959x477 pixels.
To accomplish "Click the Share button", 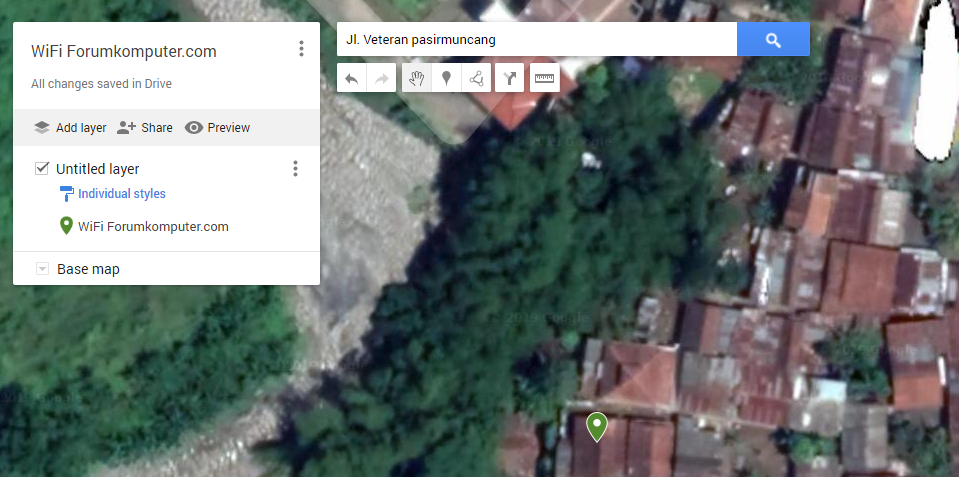I will [x=145, y=128].
